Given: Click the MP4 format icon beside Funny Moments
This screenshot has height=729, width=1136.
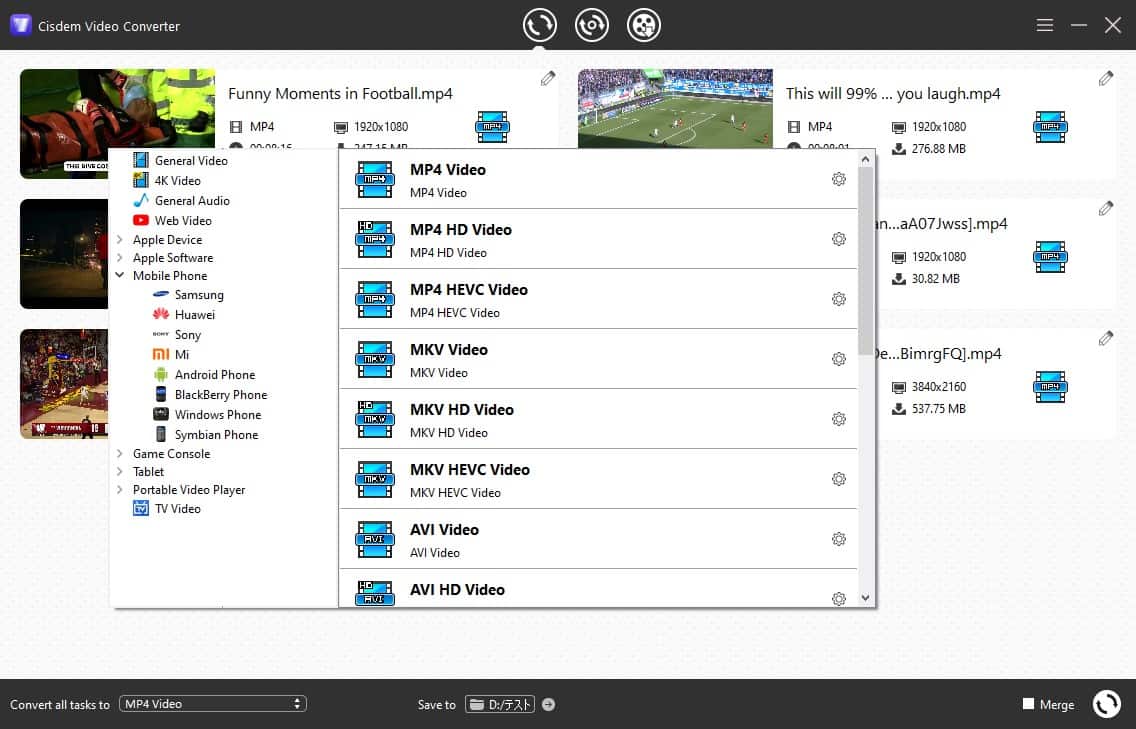Looking at the screenshot, I should (492, 126).
